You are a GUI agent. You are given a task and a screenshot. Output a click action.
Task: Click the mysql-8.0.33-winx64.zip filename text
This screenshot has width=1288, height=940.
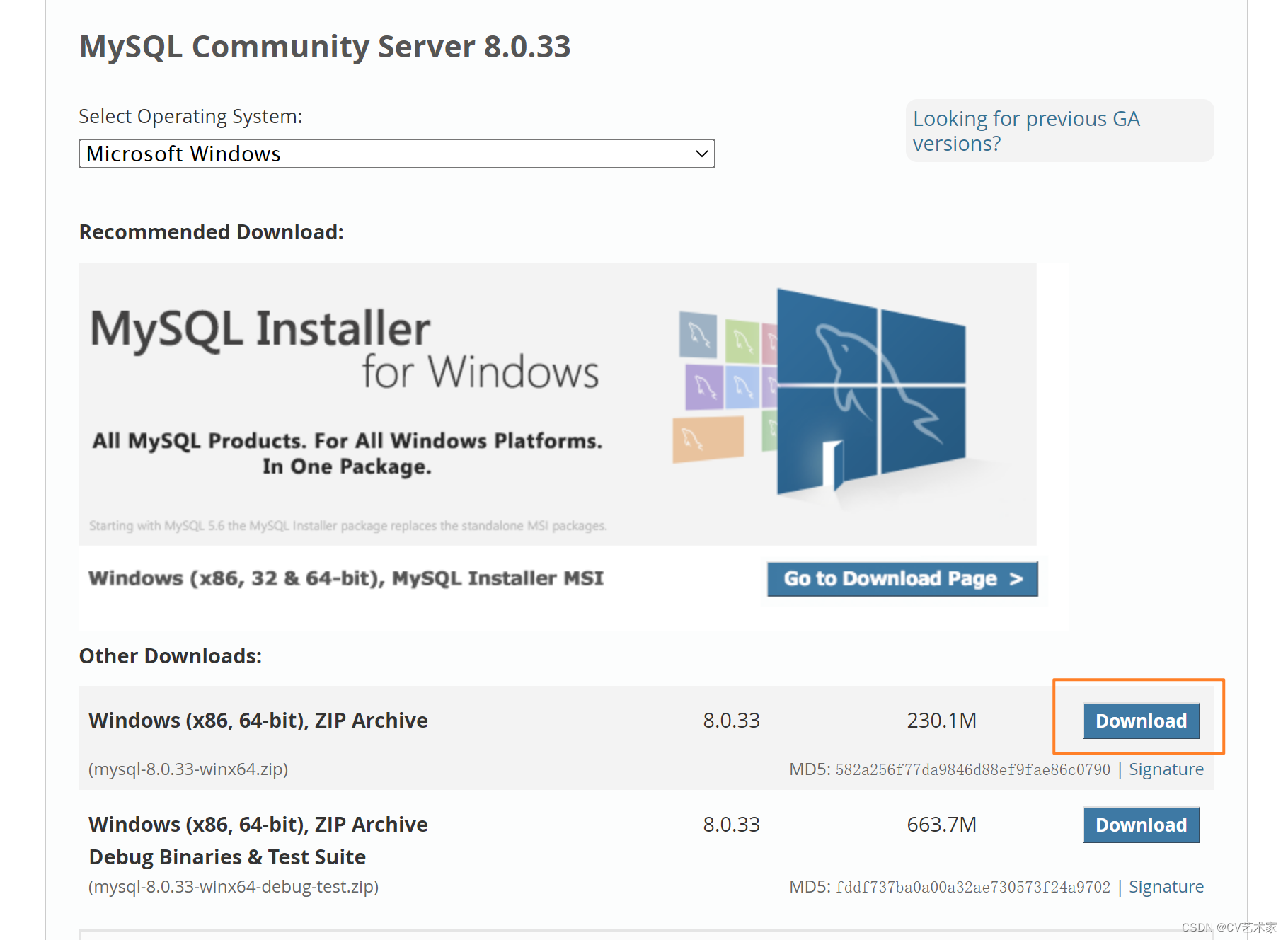(x=188, y=769)
